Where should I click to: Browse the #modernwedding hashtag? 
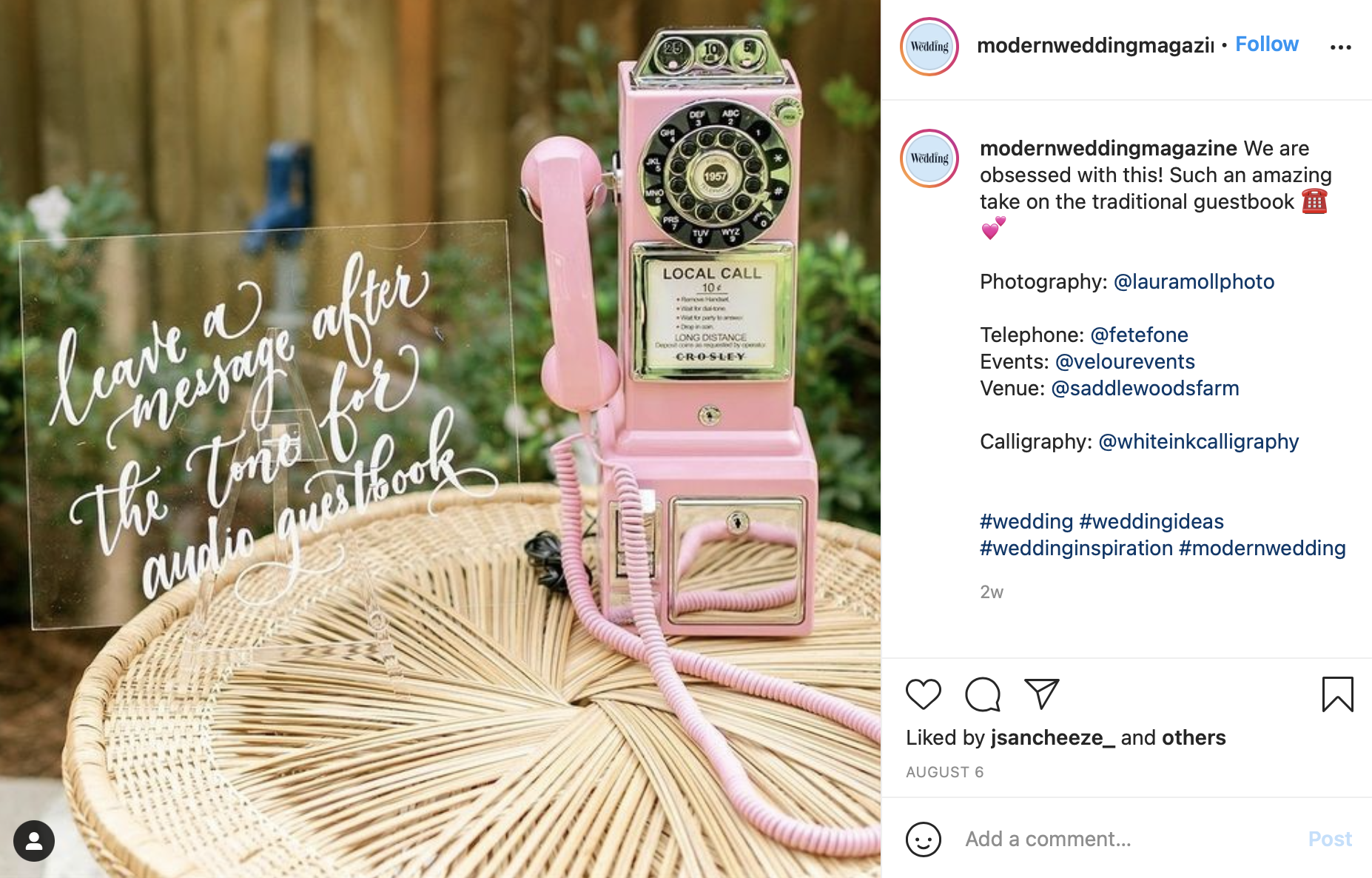1262,548
